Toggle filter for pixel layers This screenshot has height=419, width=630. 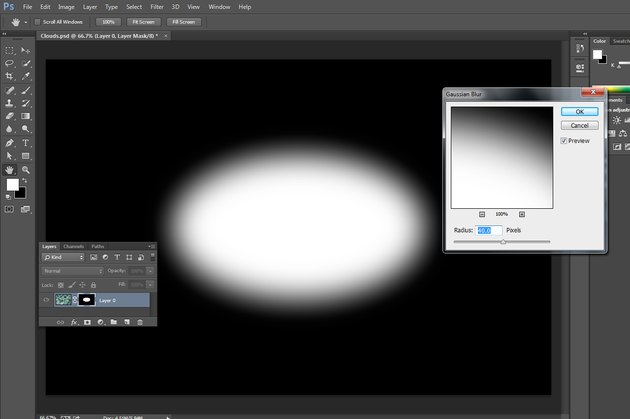[x=94, y=257]
